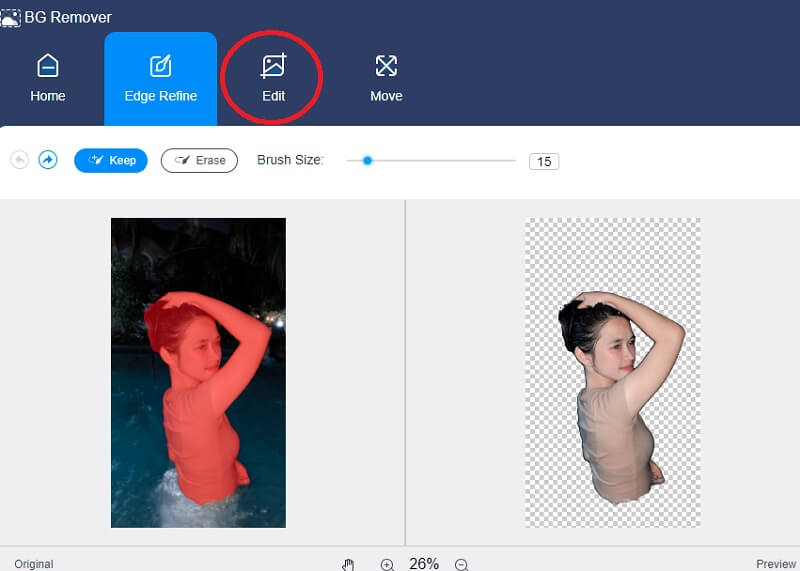This screenshot has height=571, width=800.
Task: Enable the Keep brush mode
Action: pos(111,160)
